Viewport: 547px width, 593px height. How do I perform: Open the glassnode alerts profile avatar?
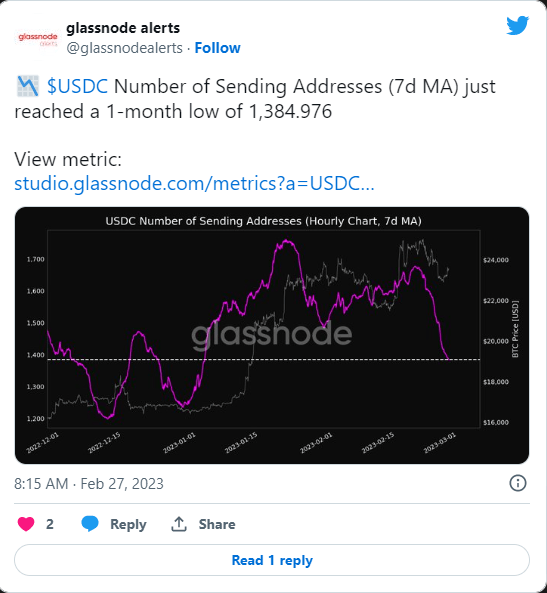(38, 39)
